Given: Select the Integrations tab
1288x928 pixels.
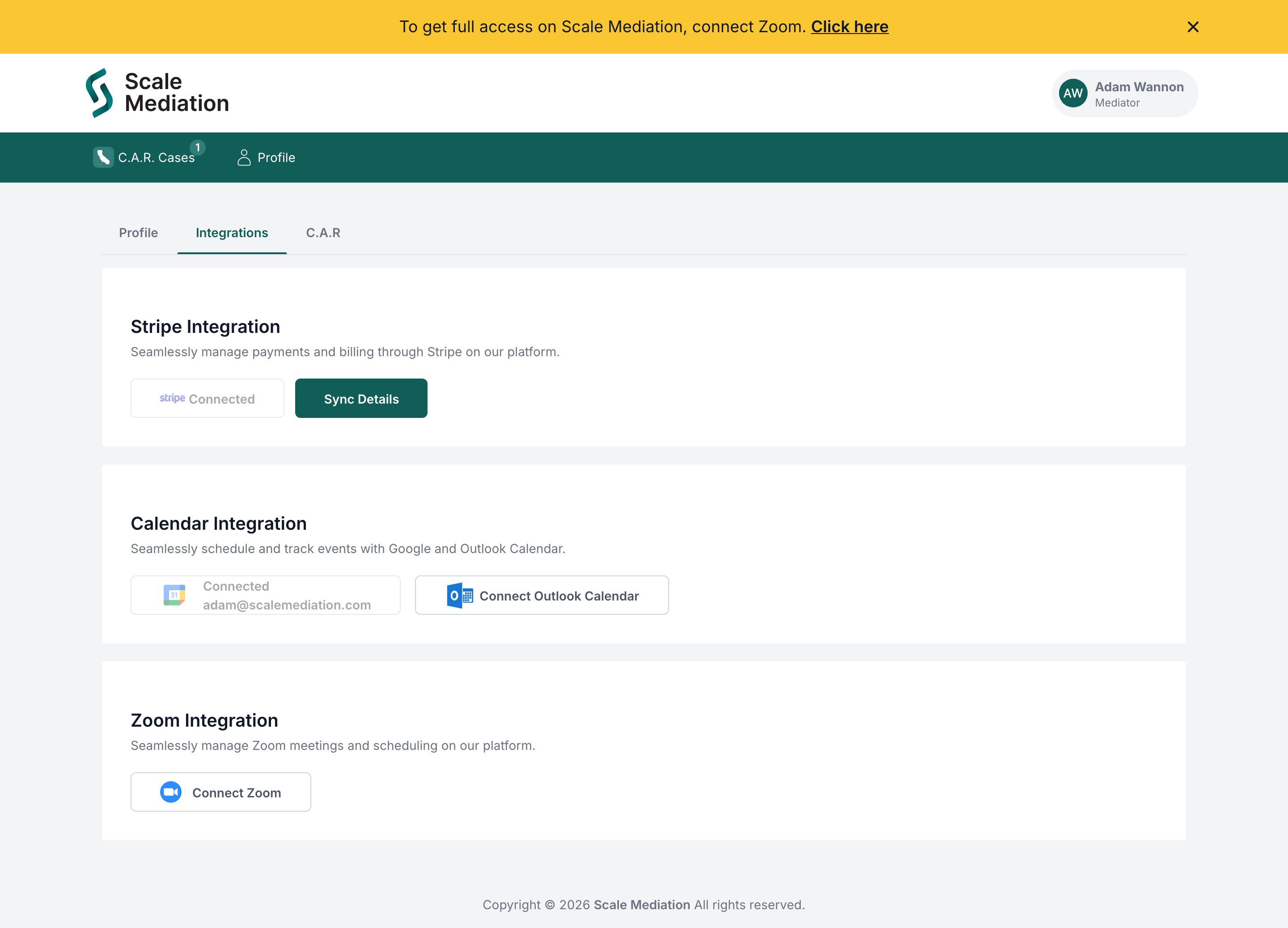Looking at the screenshot, I should (232, 233).
